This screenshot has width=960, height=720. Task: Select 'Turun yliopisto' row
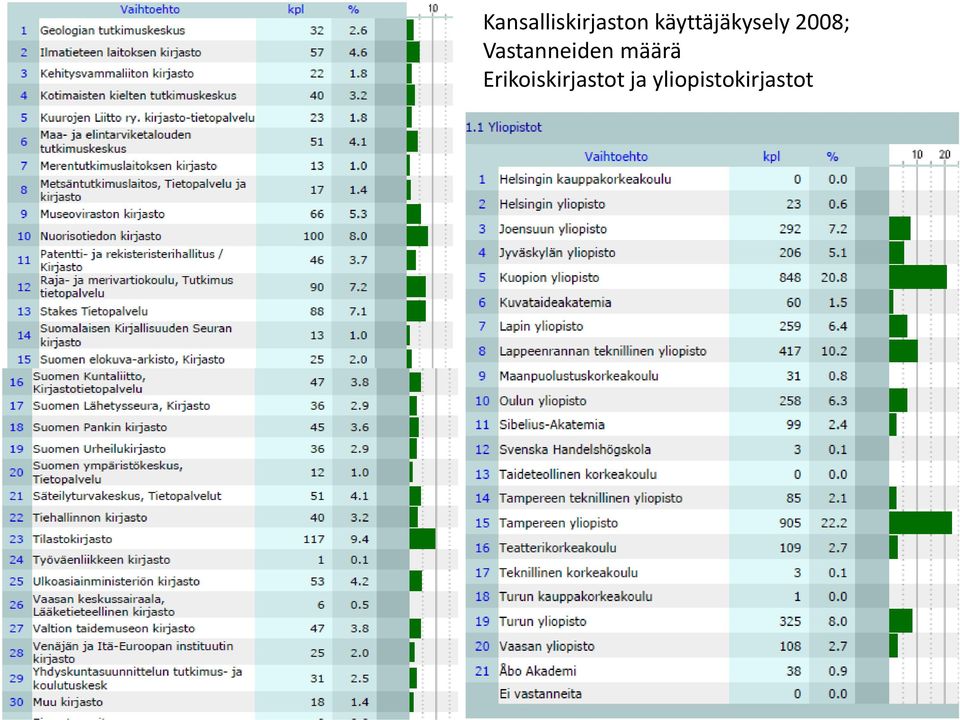[713, 621]
